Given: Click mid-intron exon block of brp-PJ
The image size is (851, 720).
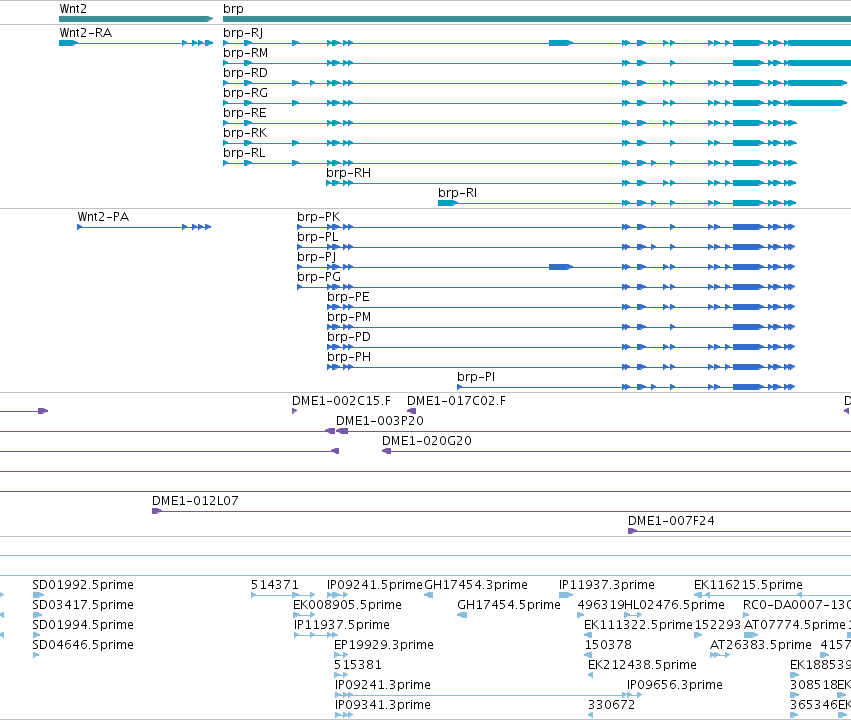Looking at the screenshot, I should click(x=561, y=267).
